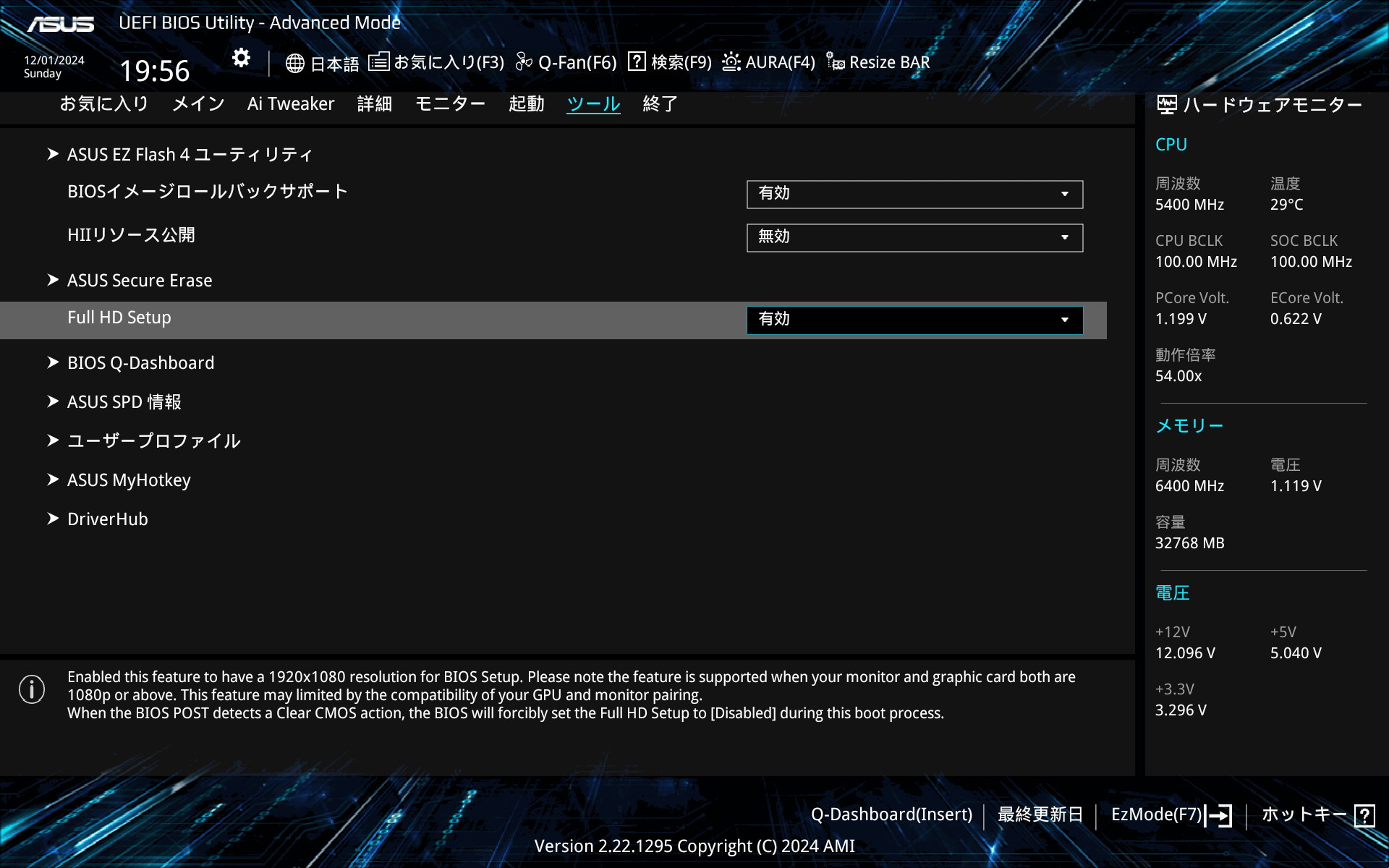1389x868 pixels.
Task: Click CPU frequency value 5400 MHz
Action: point(1189,205)
